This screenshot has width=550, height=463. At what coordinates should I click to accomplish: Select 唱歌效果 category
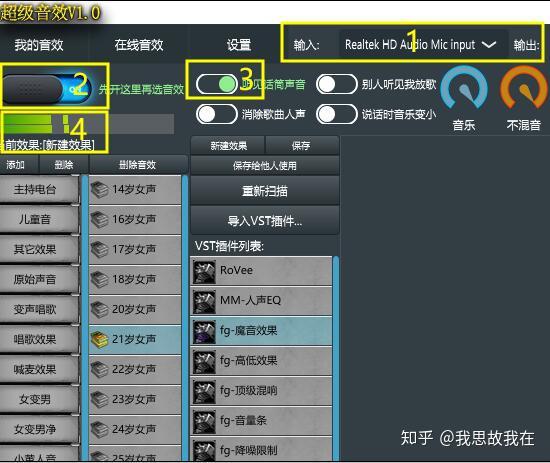39,339
